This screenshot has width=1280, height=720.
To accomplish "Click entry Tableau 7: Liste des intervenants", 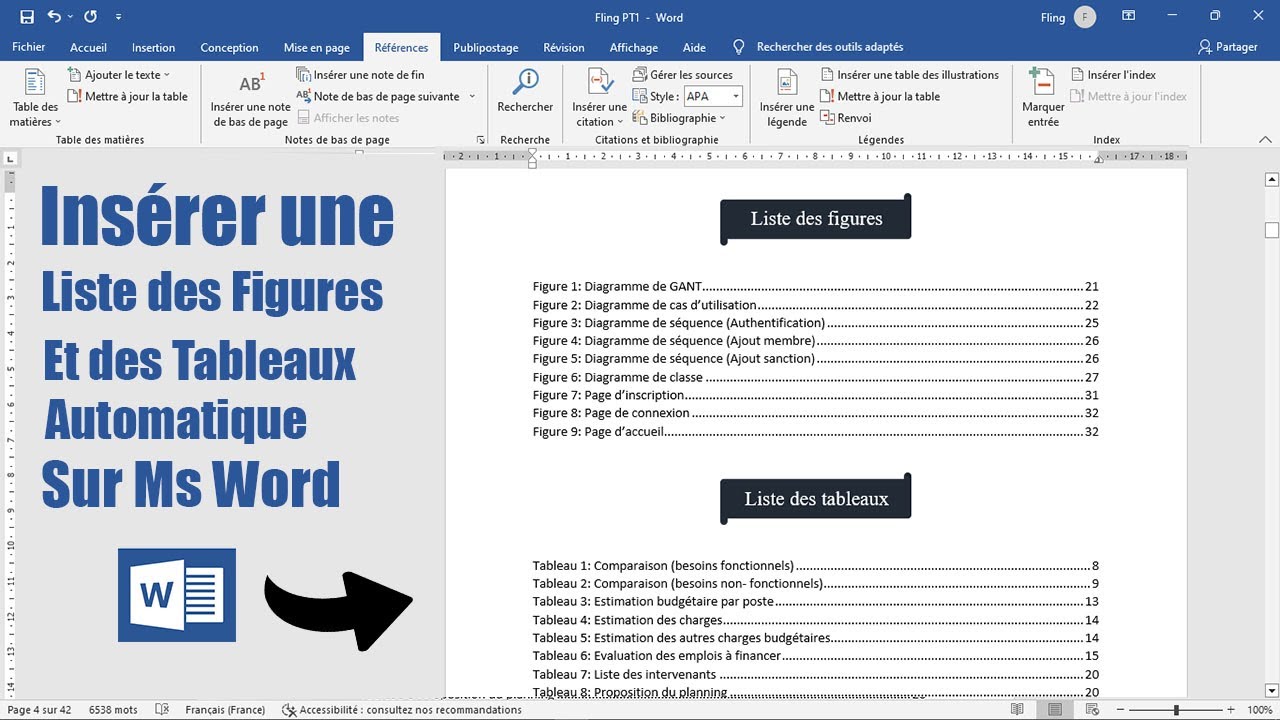I will click(816, 674).
